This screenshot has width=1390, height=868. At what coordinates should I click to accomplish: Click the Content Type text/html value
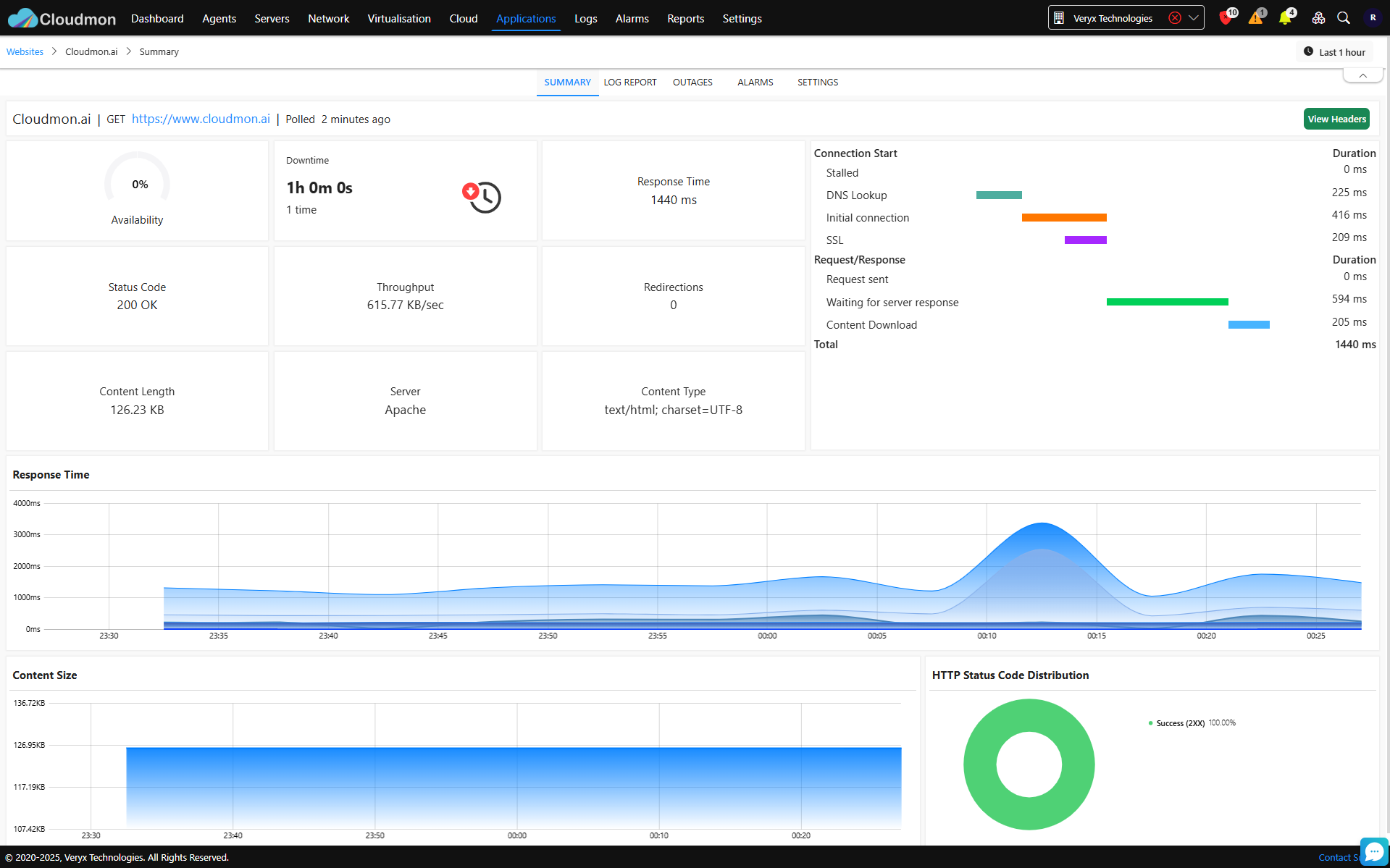point(673,410)
